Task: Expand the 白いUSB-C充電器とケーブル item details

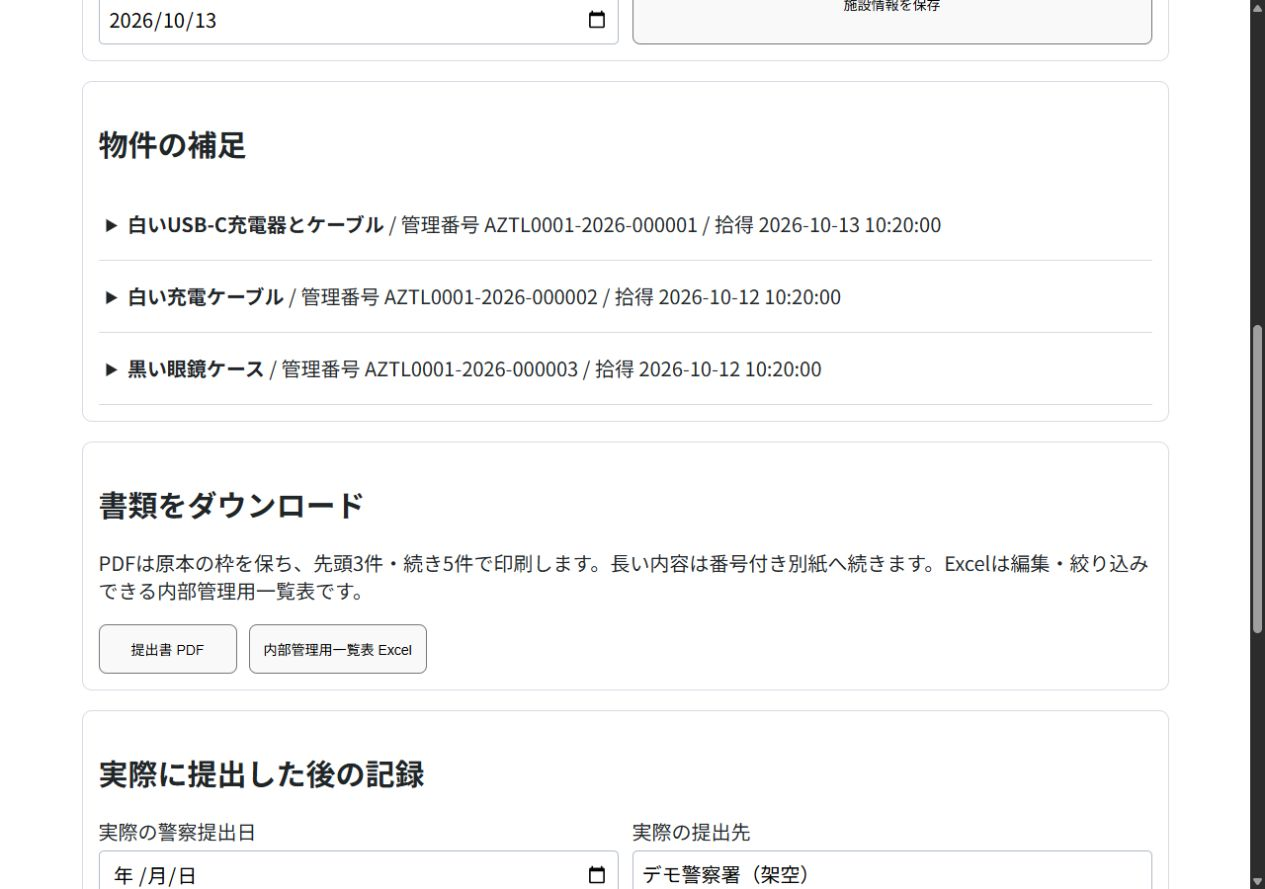Action: pyautogui.click(x=625, y=225)
